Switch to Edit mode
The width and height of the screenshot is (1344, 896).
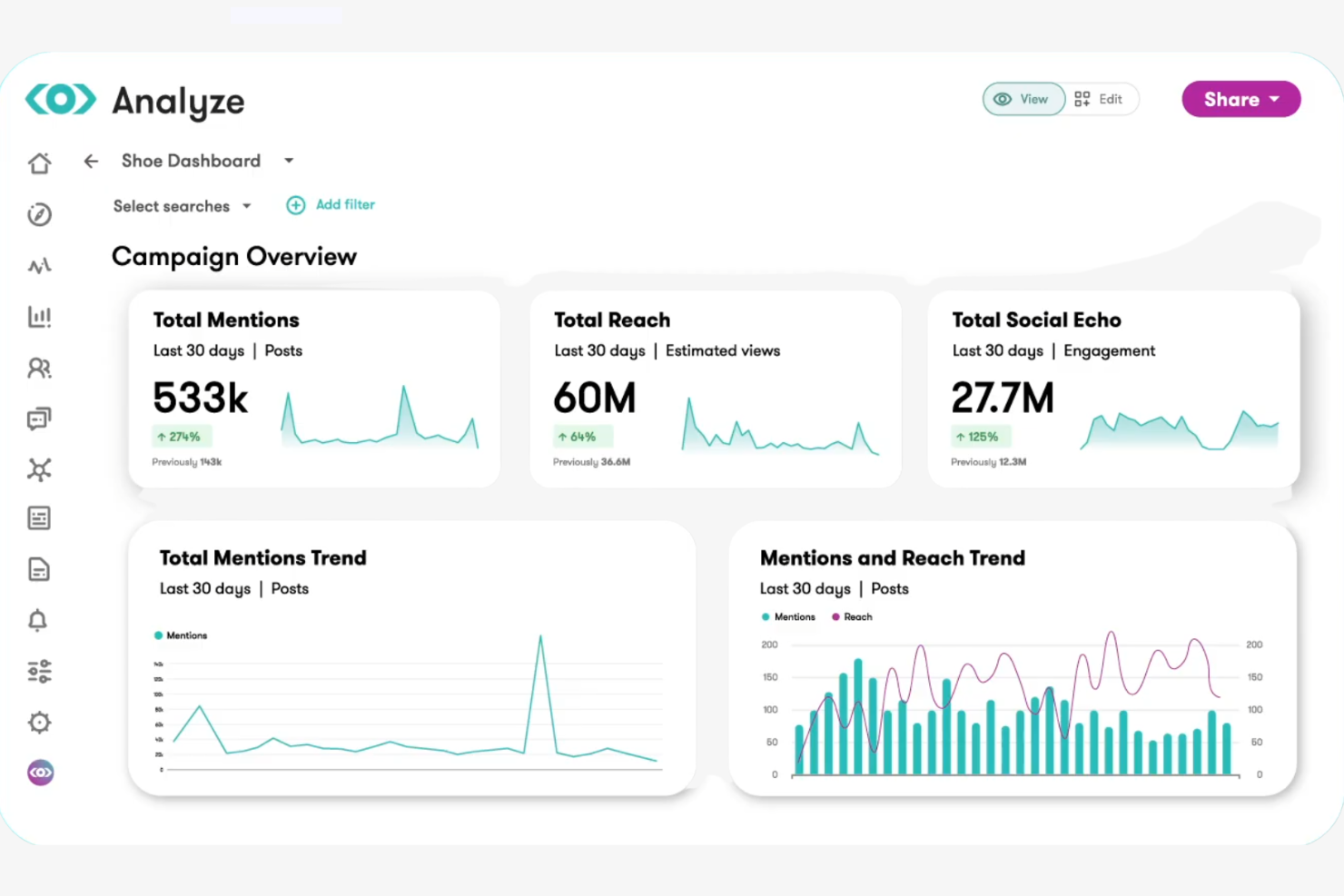(1098, 99)
